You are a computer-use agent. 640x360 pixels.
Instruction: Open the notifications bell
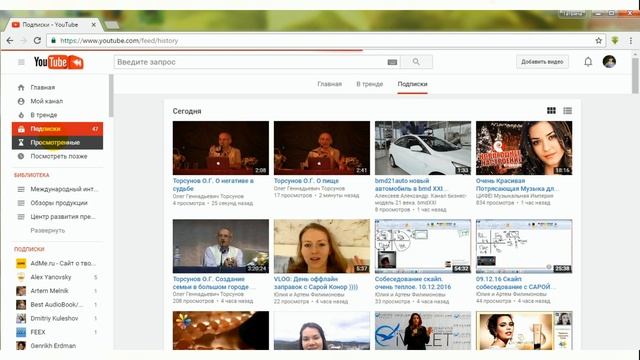(588, 62)
